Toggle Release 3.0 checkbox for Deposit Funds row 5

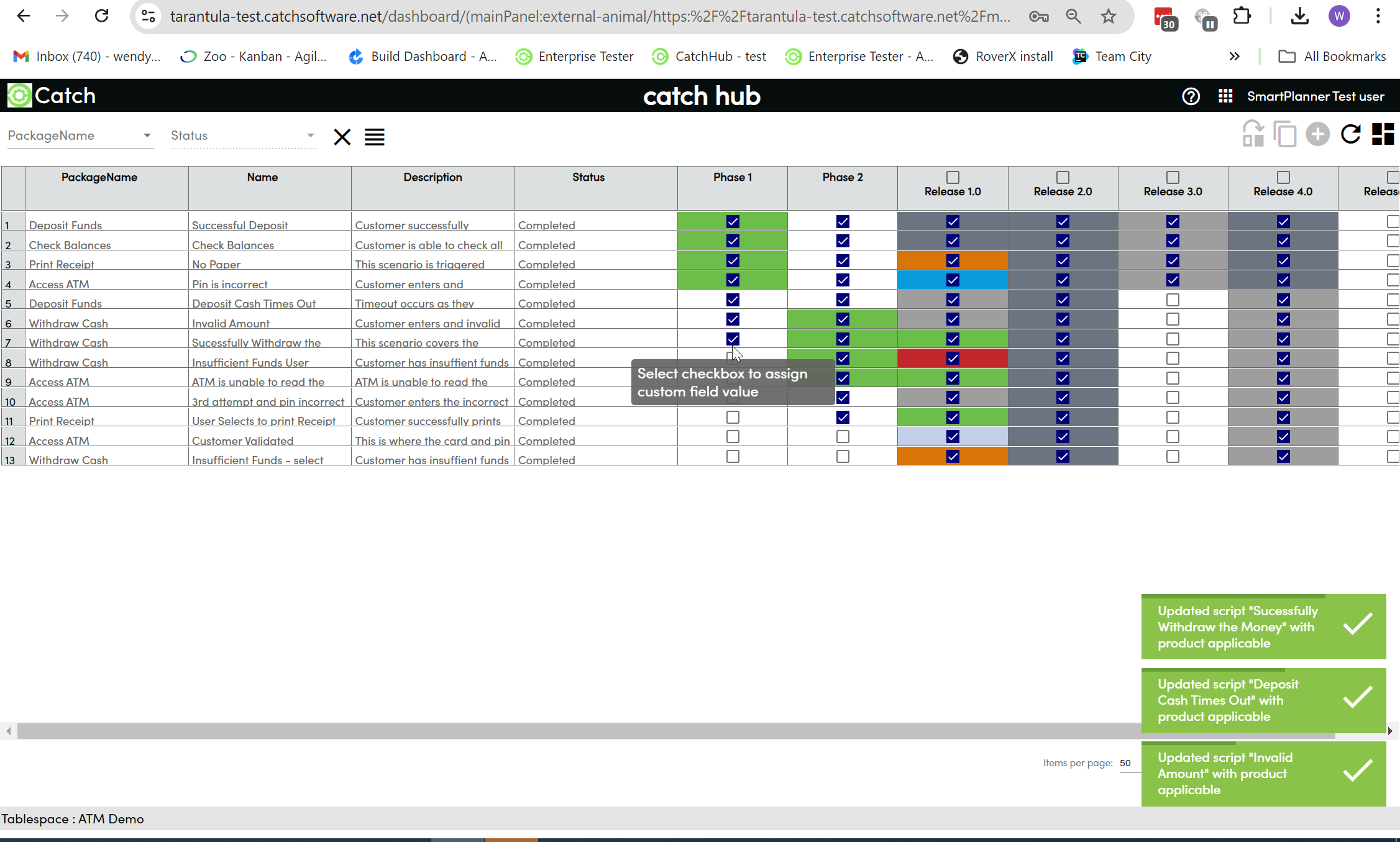1173,300
